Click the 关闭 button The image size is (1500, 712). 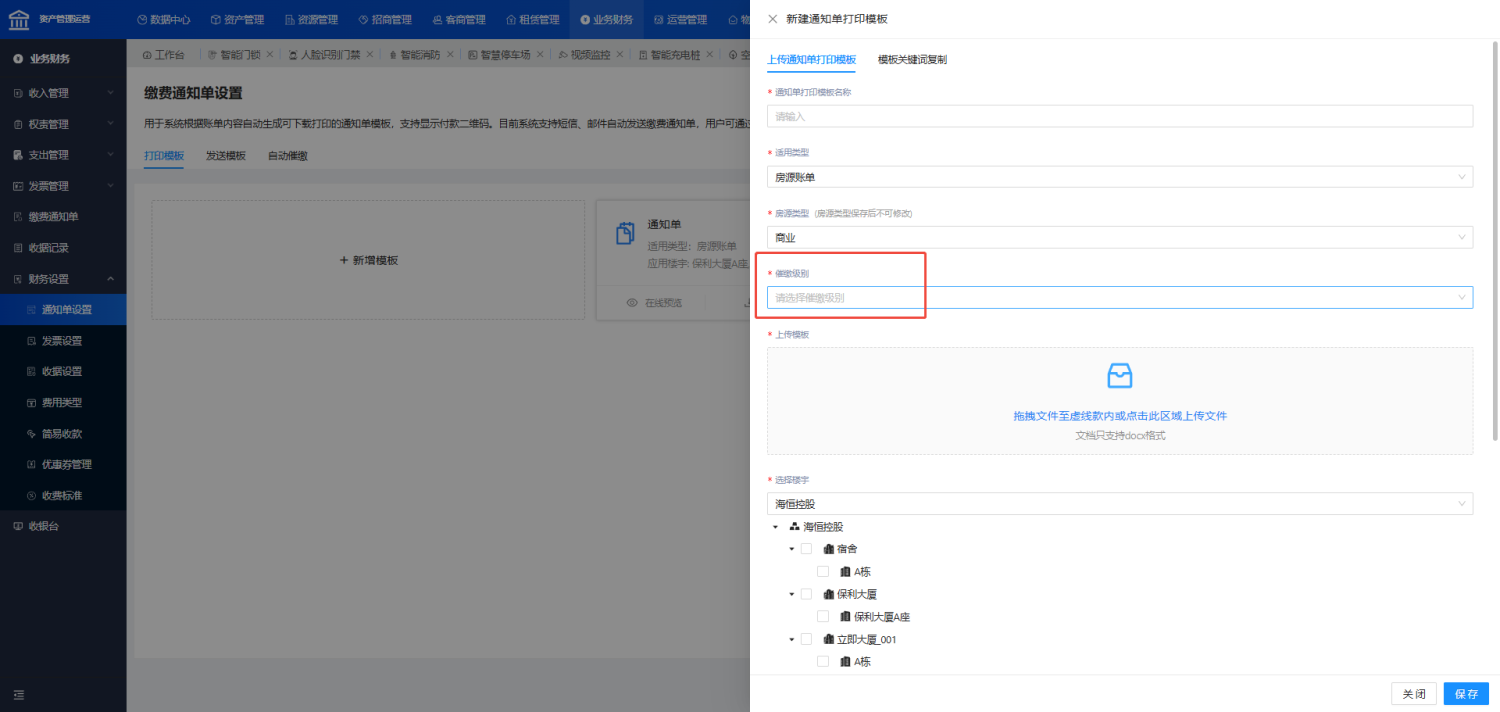(1414, 694)
